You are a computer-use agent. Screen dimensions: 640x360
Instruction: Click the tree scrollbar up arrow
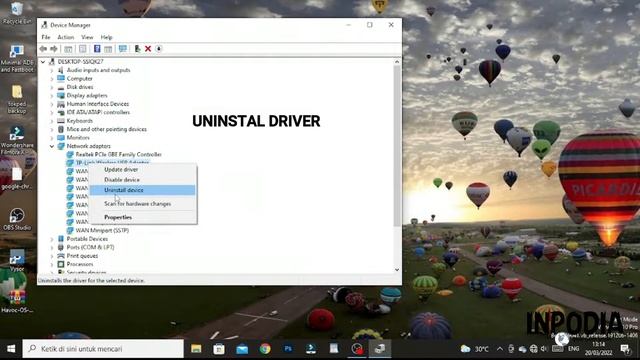pos(397,62)
